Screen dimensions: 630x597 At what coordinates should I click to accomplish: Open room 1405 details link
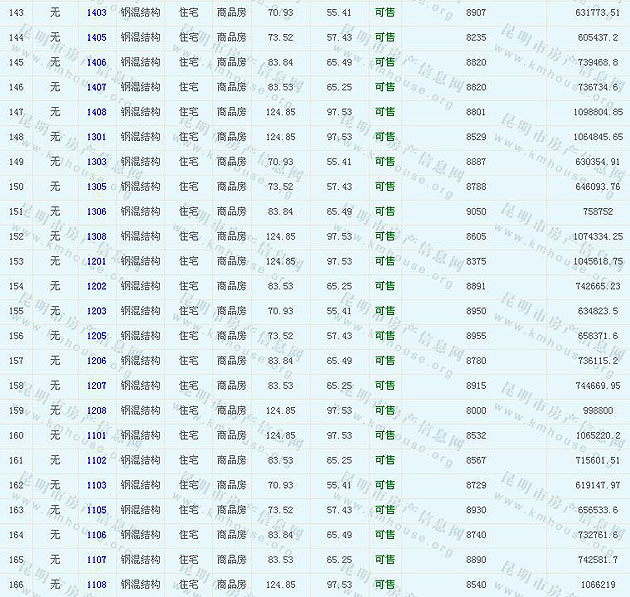[97, 37]
